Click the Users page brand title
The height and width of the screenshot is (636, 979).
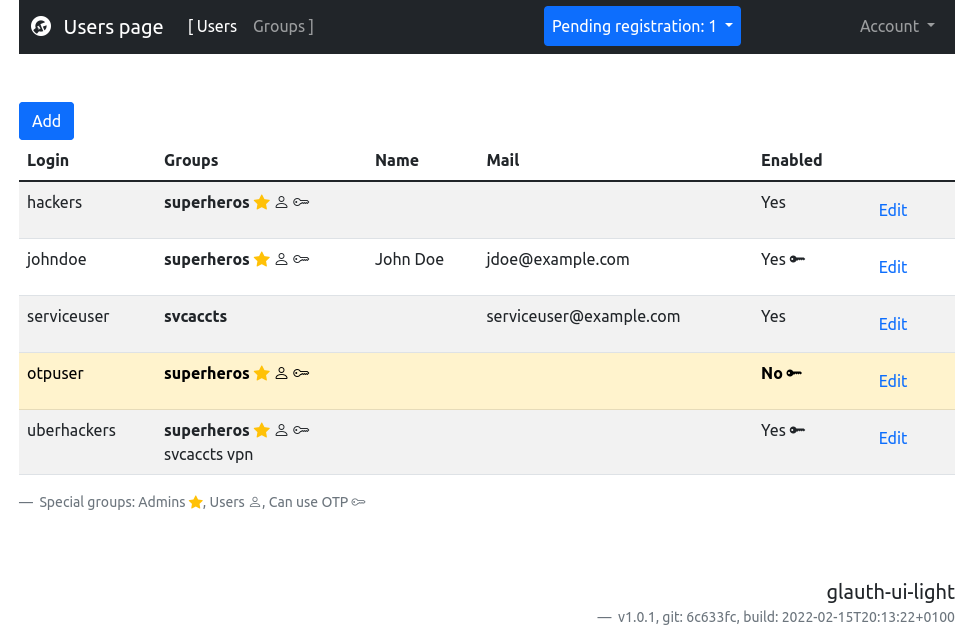click(113, 27)
